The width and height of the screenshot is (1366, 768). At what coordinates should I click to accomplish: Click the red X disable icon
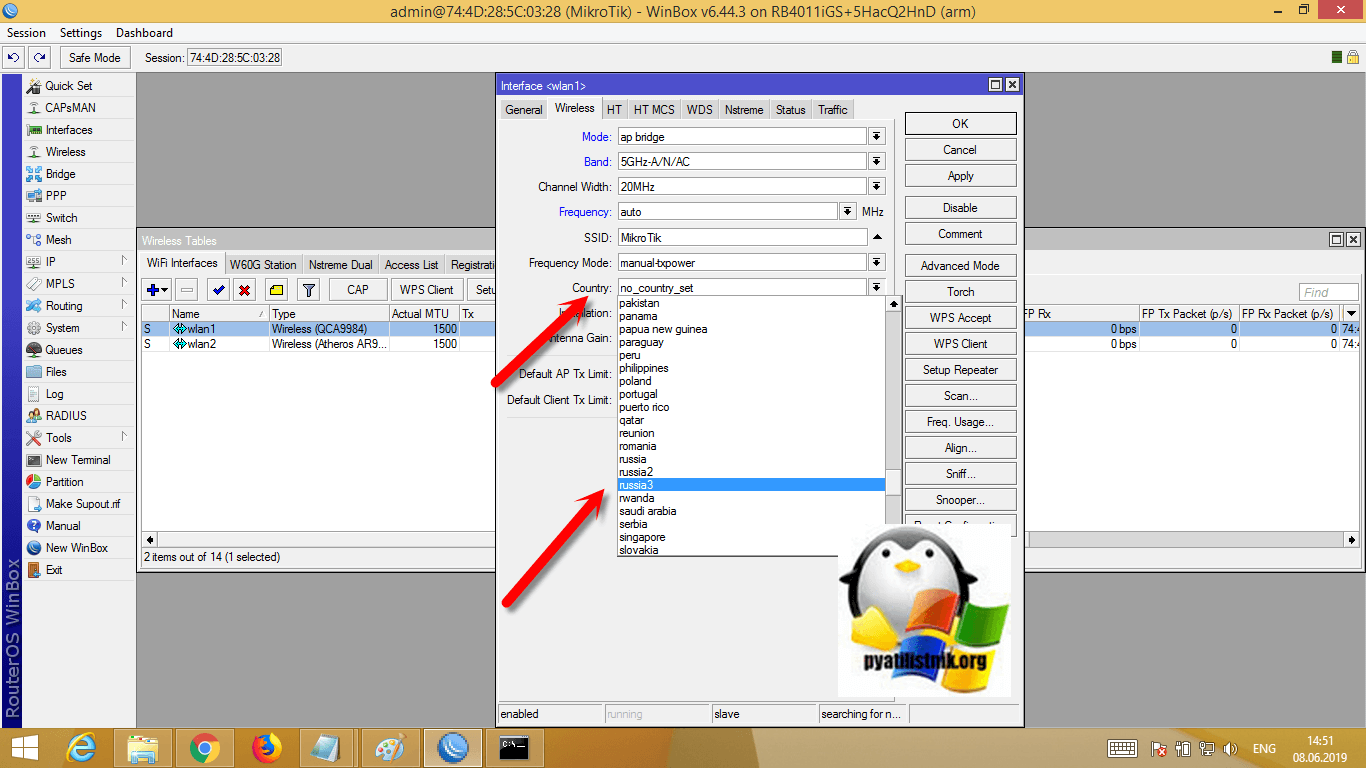click(x=243, y=290)
